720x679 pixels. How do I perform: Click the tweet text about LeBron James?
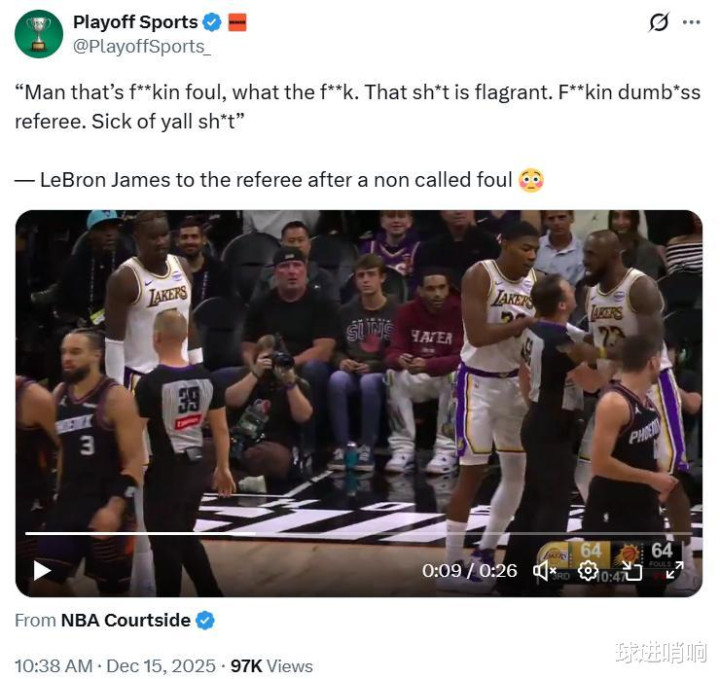click(x=279, y=180)
